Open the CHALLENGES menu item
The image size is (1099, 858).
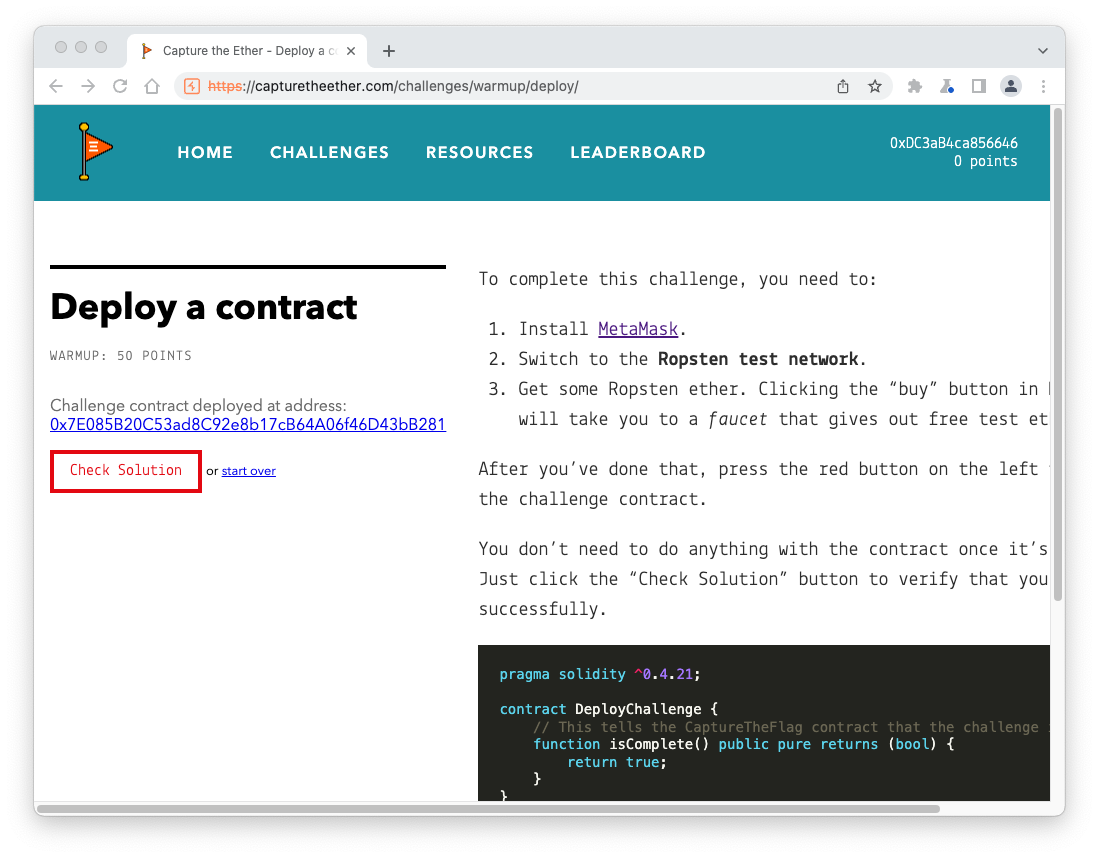point(329,152)
